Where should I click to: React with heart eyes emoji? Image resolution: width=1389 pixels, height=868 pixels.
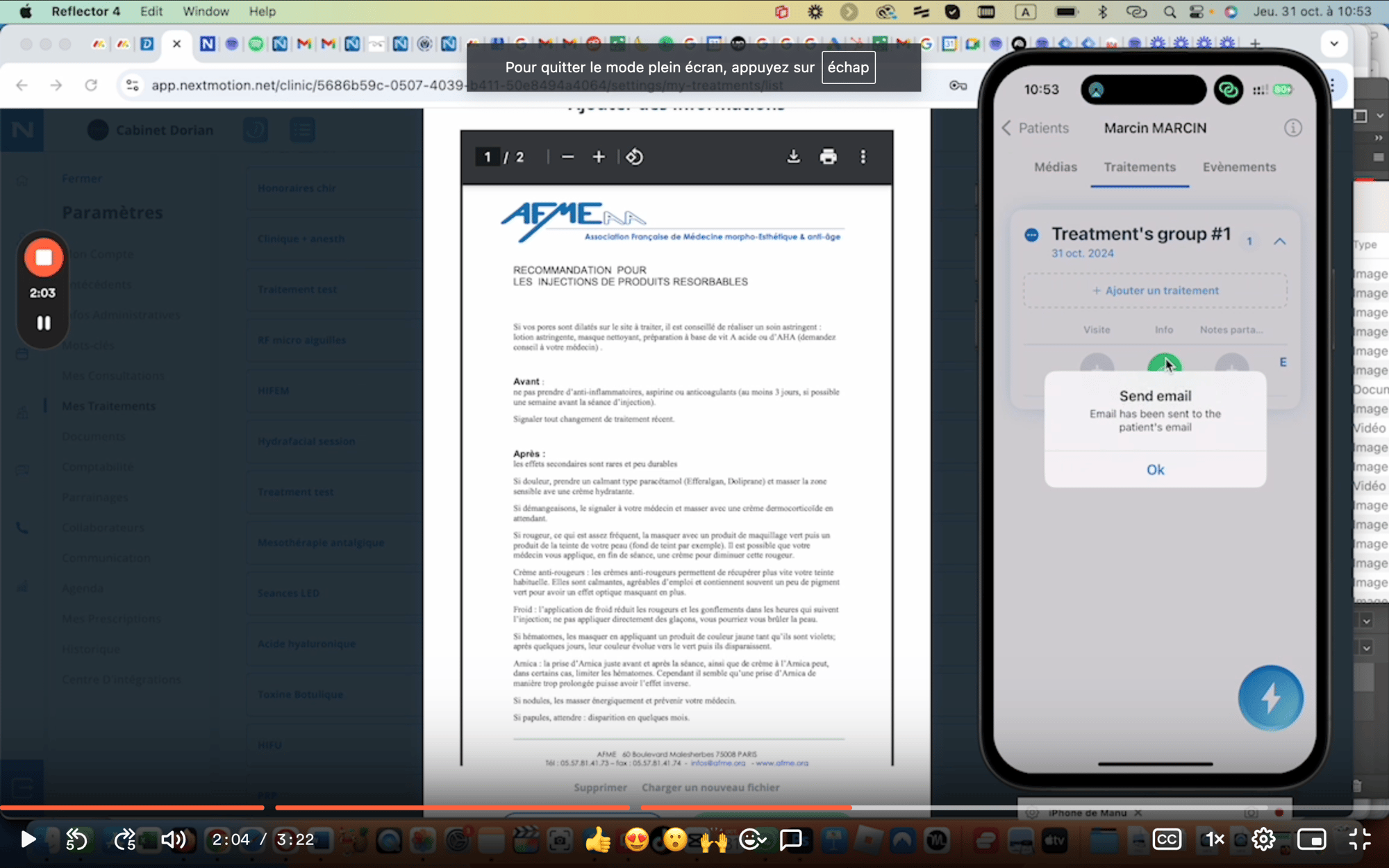[x=636, y=840]
